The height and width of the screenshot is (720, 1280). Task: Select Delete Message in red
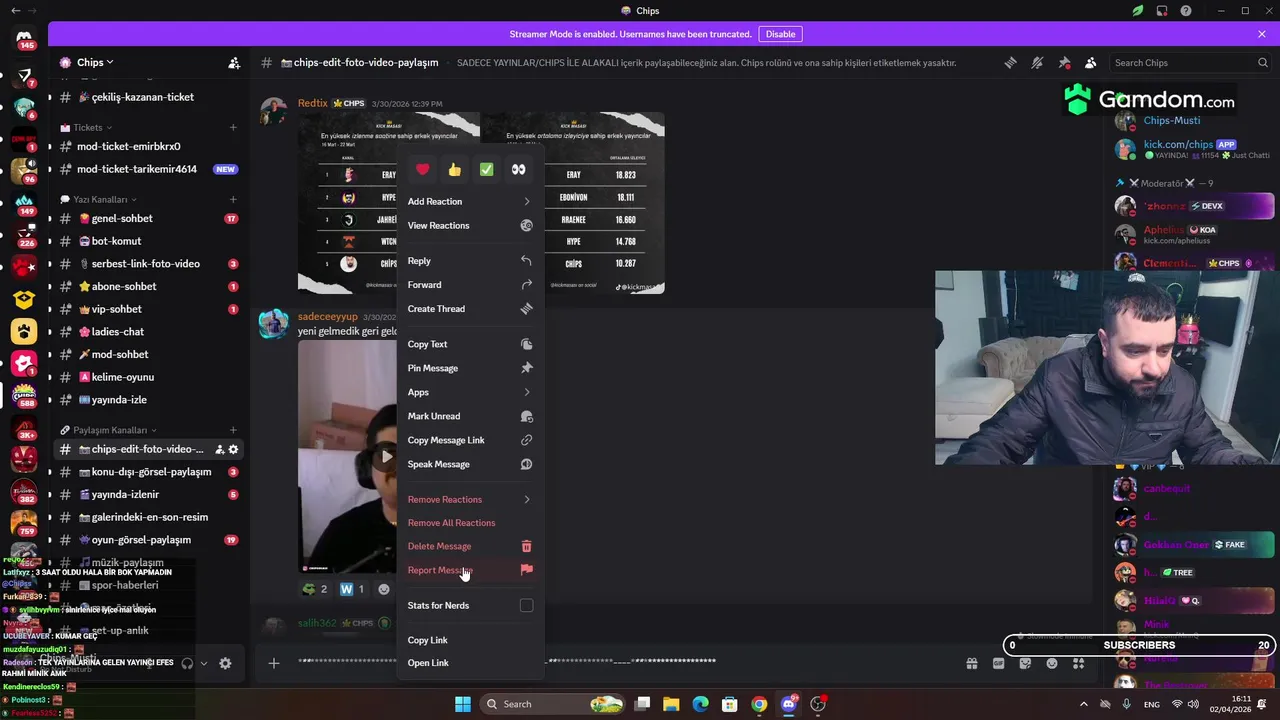[x=470, y=546]
